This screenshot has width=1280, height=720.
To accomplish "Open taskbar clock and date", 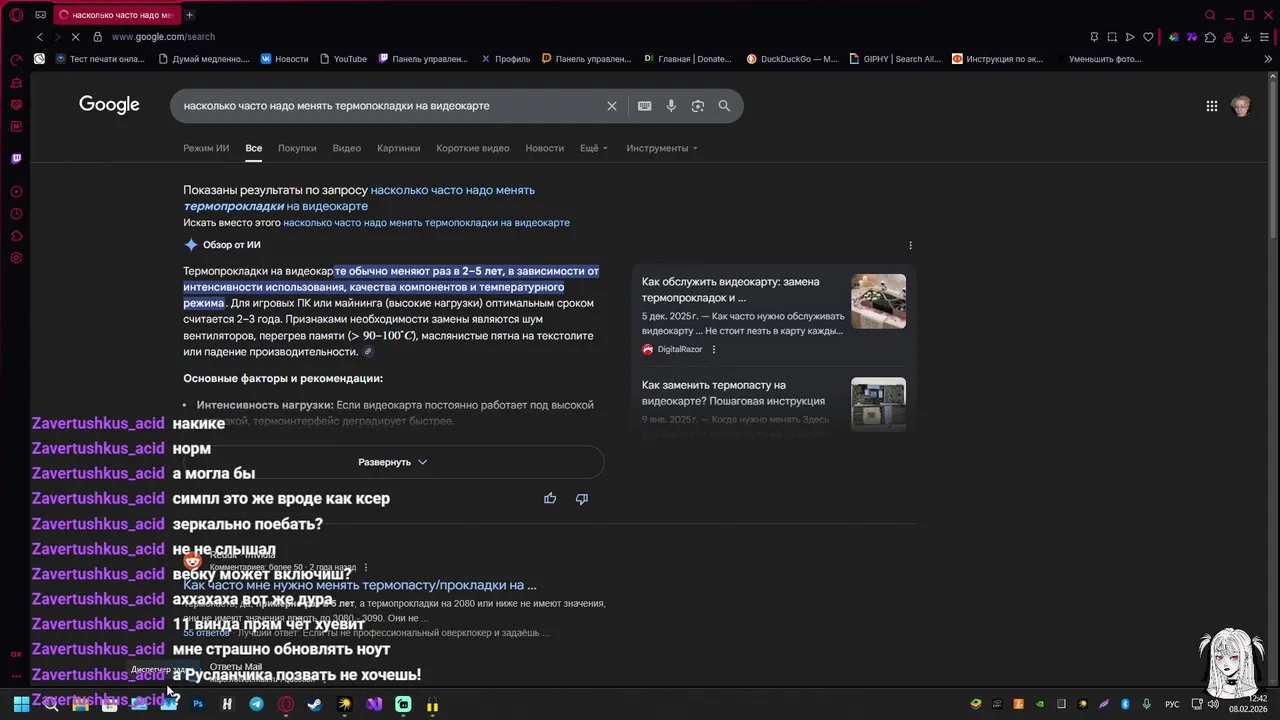I will [x=1249, y=704].
